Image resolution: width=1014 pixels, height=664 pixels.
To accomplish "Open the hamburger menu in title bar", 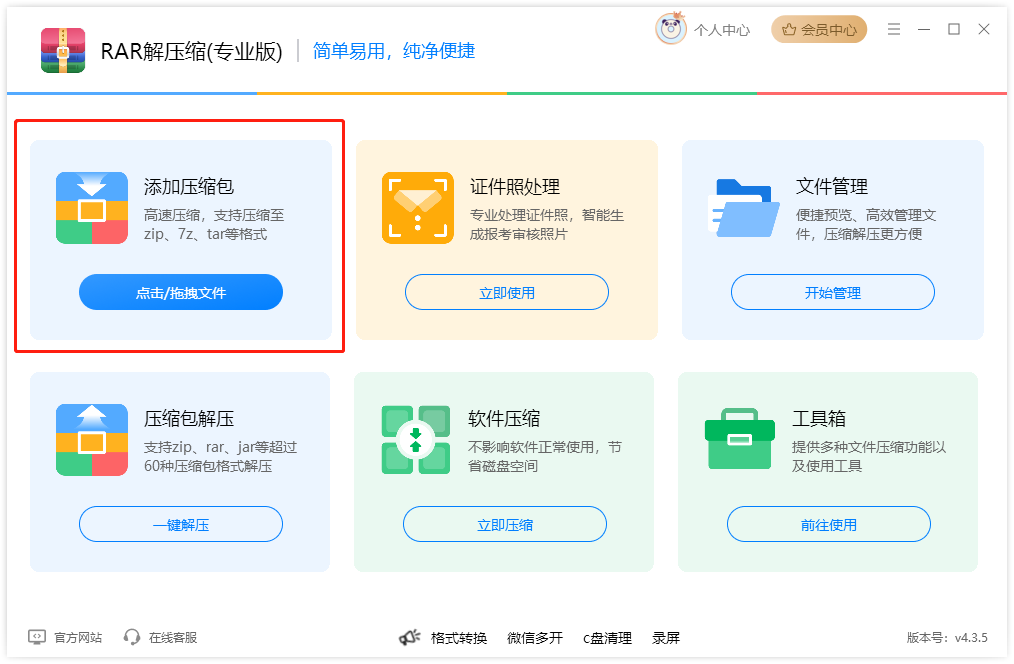I will point(894,29).
